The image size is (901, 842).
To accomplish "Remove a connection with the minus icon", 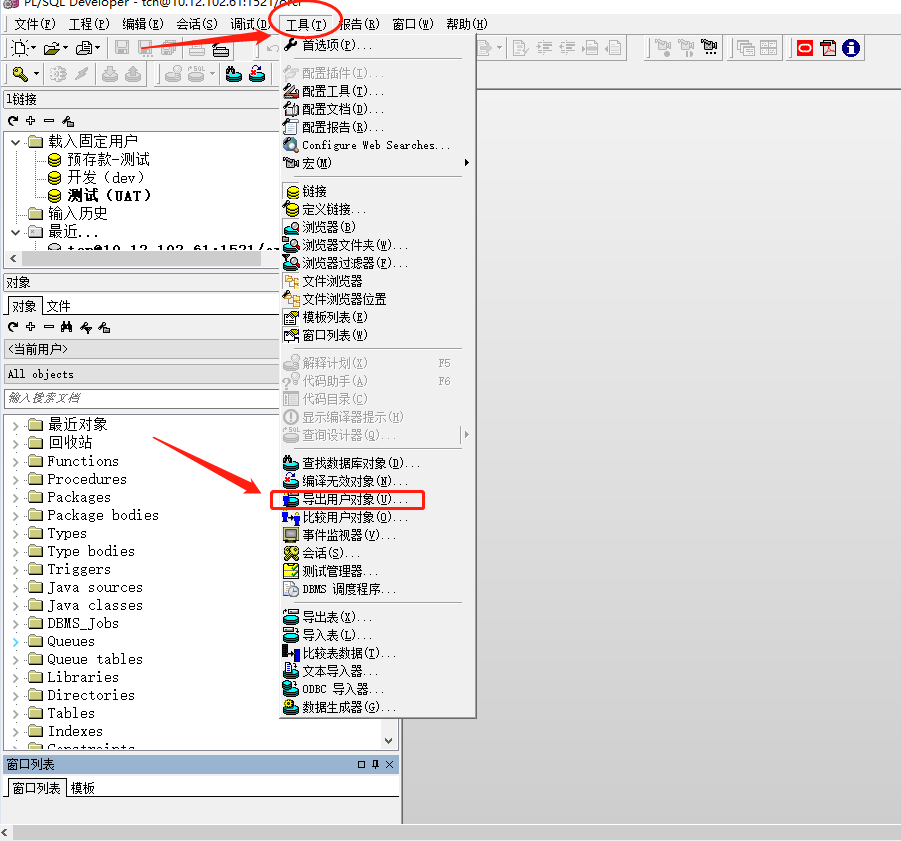I will pyautogui.click(x=49, y=119).
